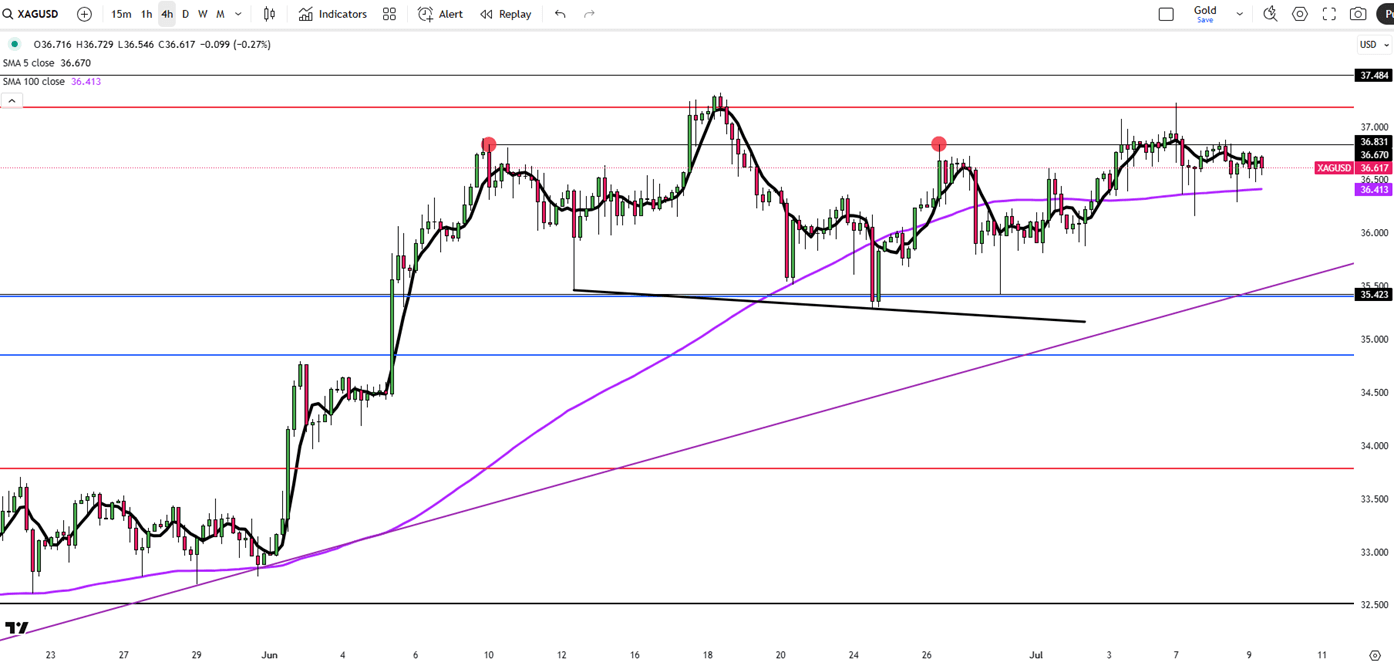
Task: Open the candlestick chart type selector
Action: pyautogui.click(x=269, y=14)
